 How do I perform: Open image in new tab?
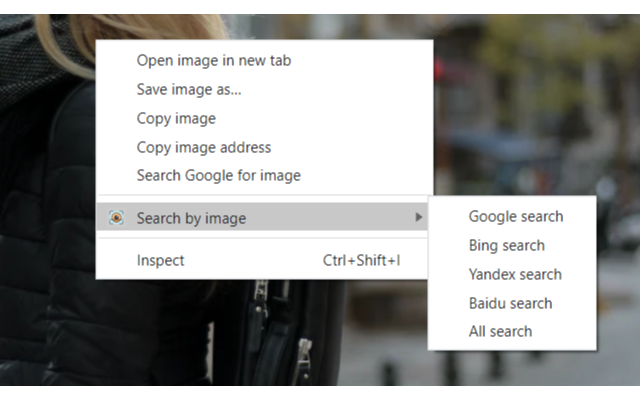pos(213,60)
